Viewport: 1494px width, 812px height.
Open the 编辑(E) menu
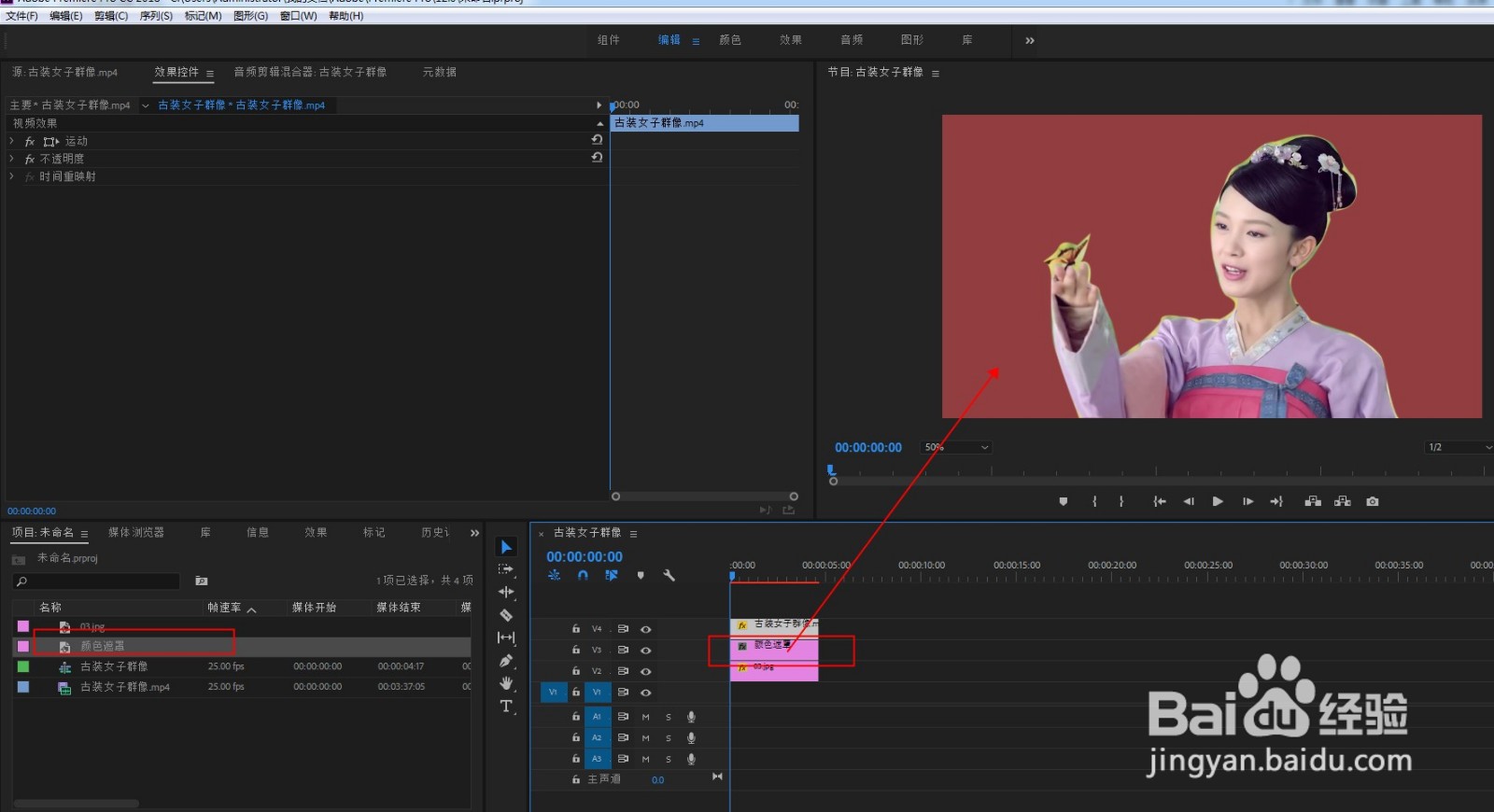(65, 16)
